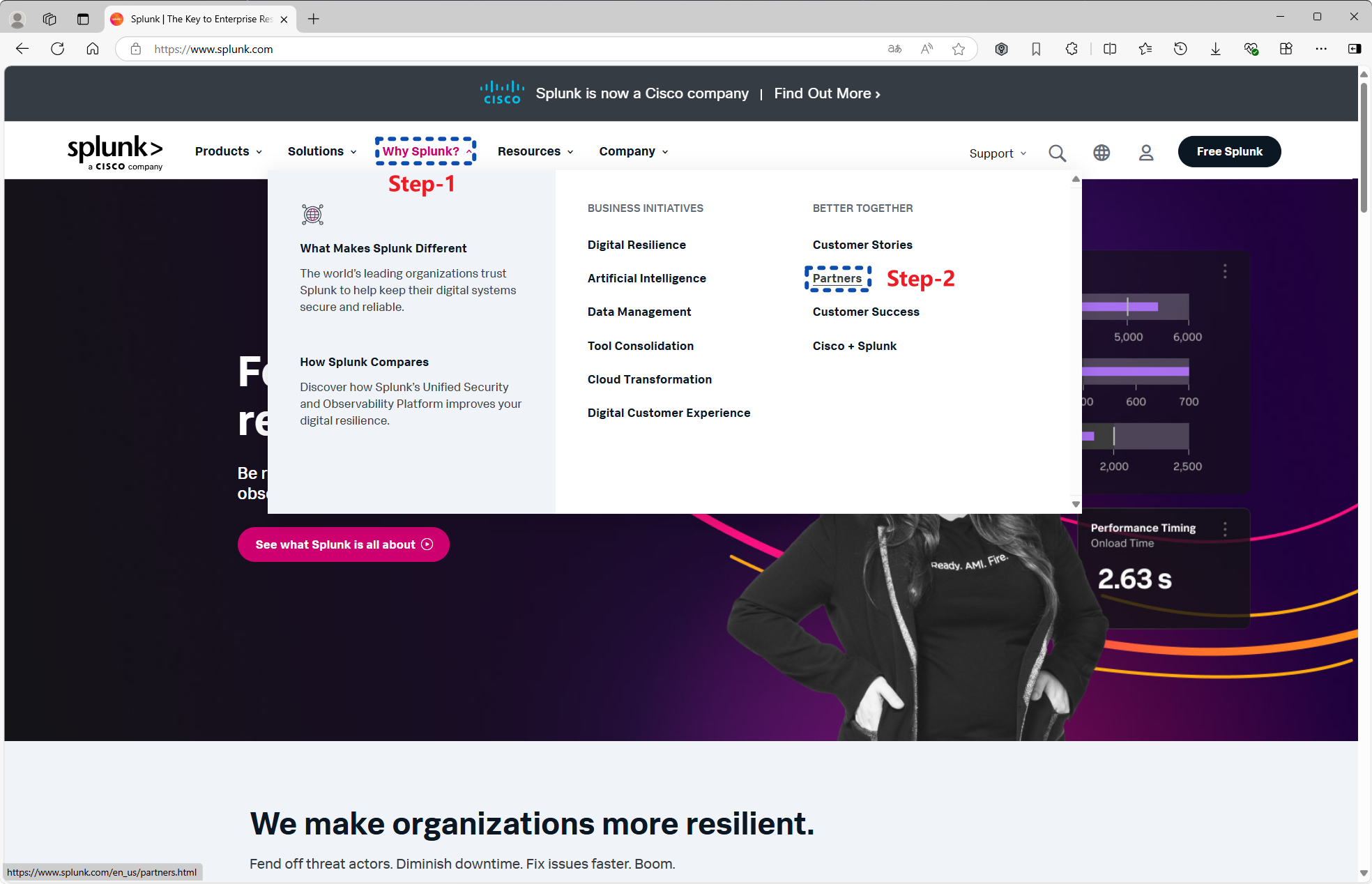Image resolution: width=1372 pixels, height=884 pixels.
Task: Toggle the browser sidebar icon
Action: 1354,49
